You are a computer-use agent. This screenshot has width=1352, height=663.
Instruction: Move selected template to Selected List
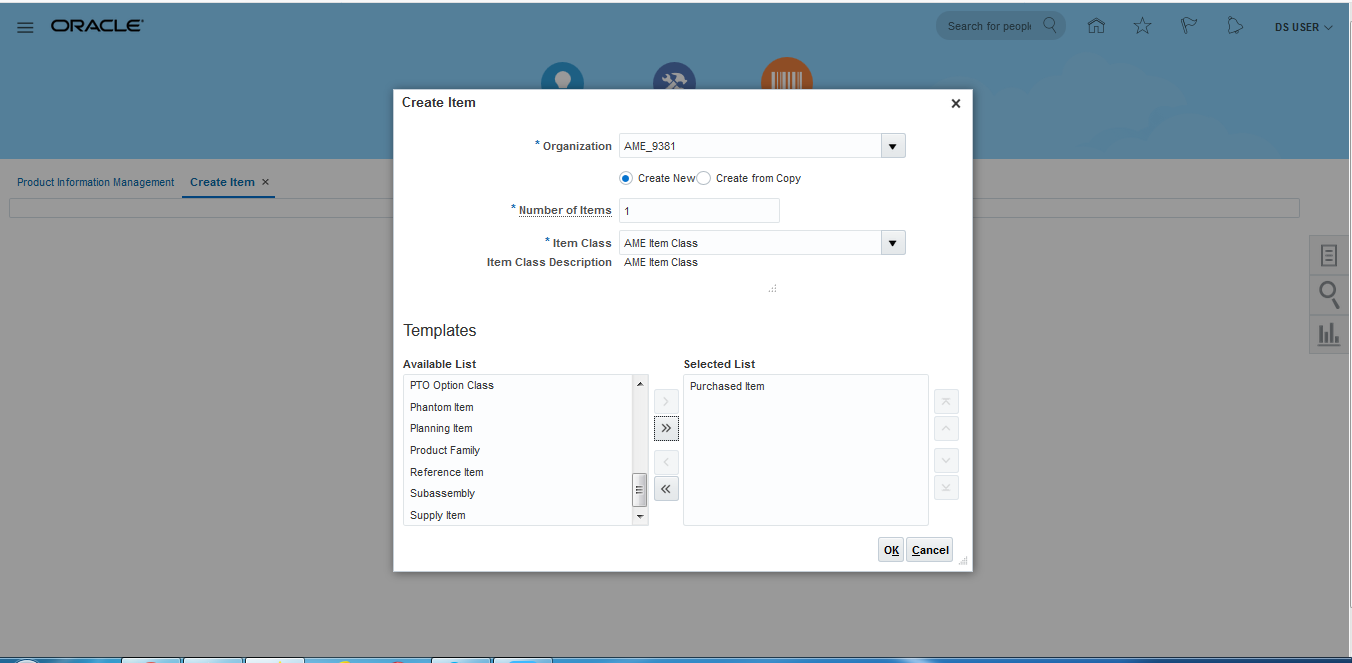pos(666,401)
